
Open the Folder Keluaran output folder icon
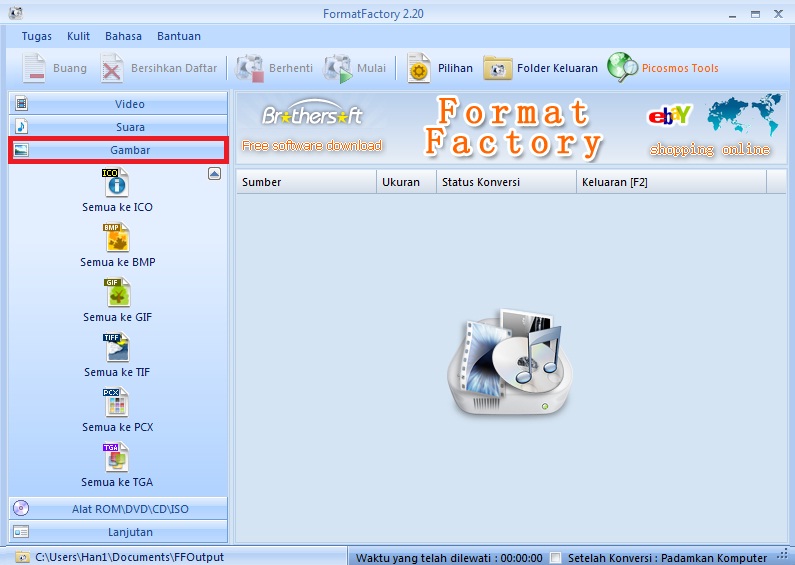[x=497, y=68]
